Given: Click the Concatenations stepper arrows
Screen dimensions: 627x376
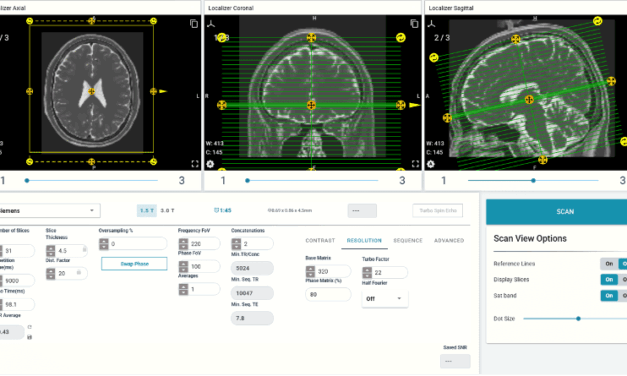Looking at the screenshot, I should tap(236, 244).
